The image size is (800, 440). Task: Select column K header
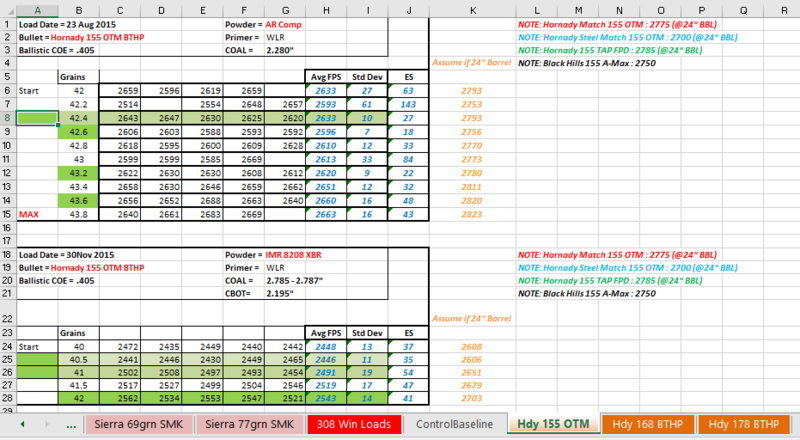coord(473,11)
